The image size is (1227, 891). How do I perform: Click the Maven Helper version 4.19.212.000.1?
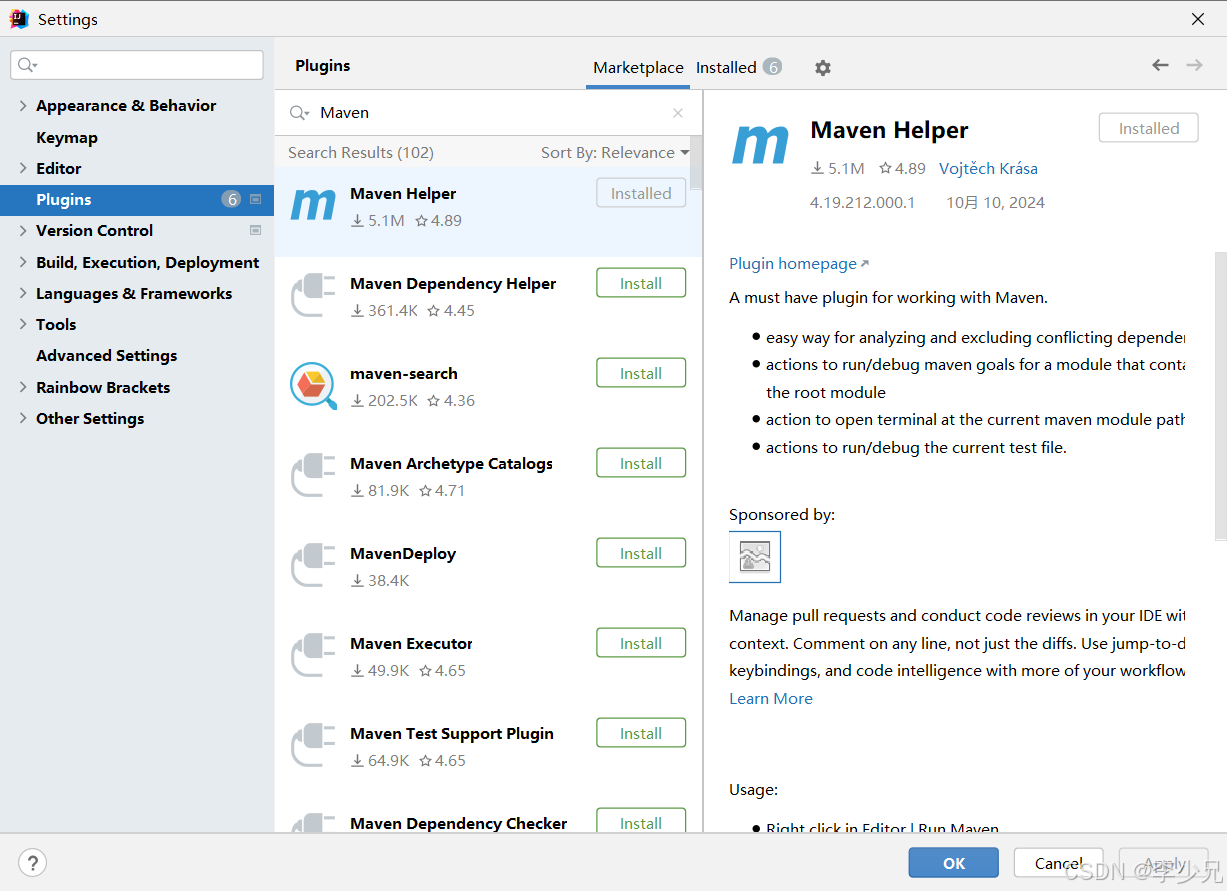(x=863, y=202)
